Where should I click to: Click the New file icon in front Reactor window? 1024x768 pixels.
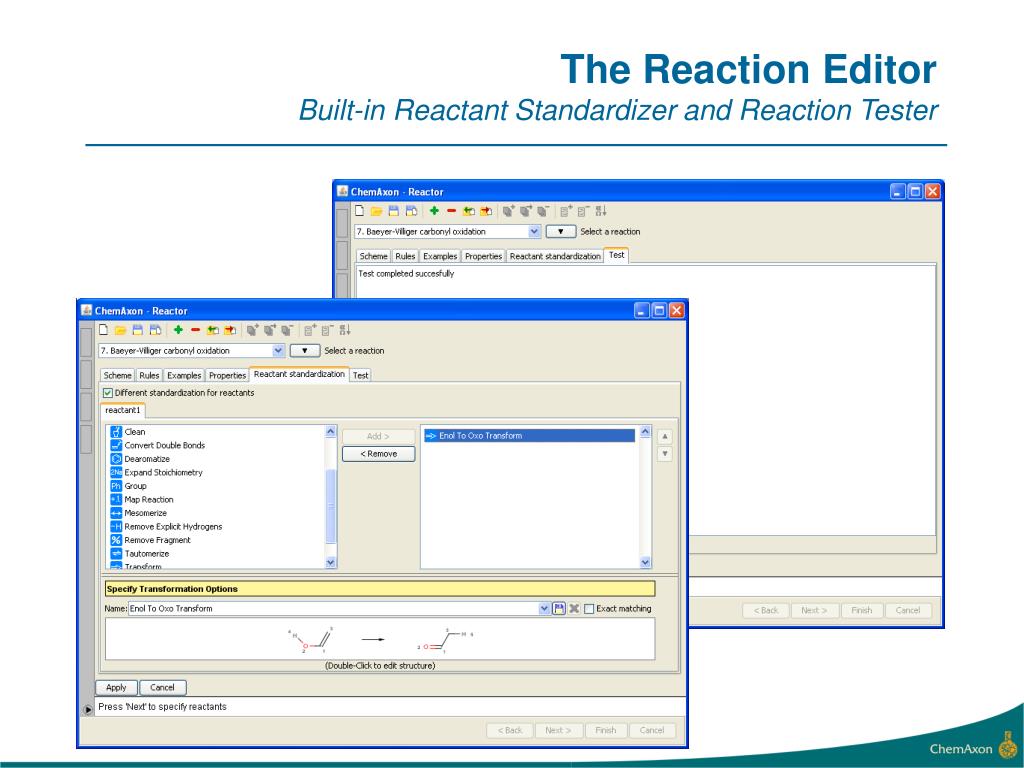[x=103, y=330]
